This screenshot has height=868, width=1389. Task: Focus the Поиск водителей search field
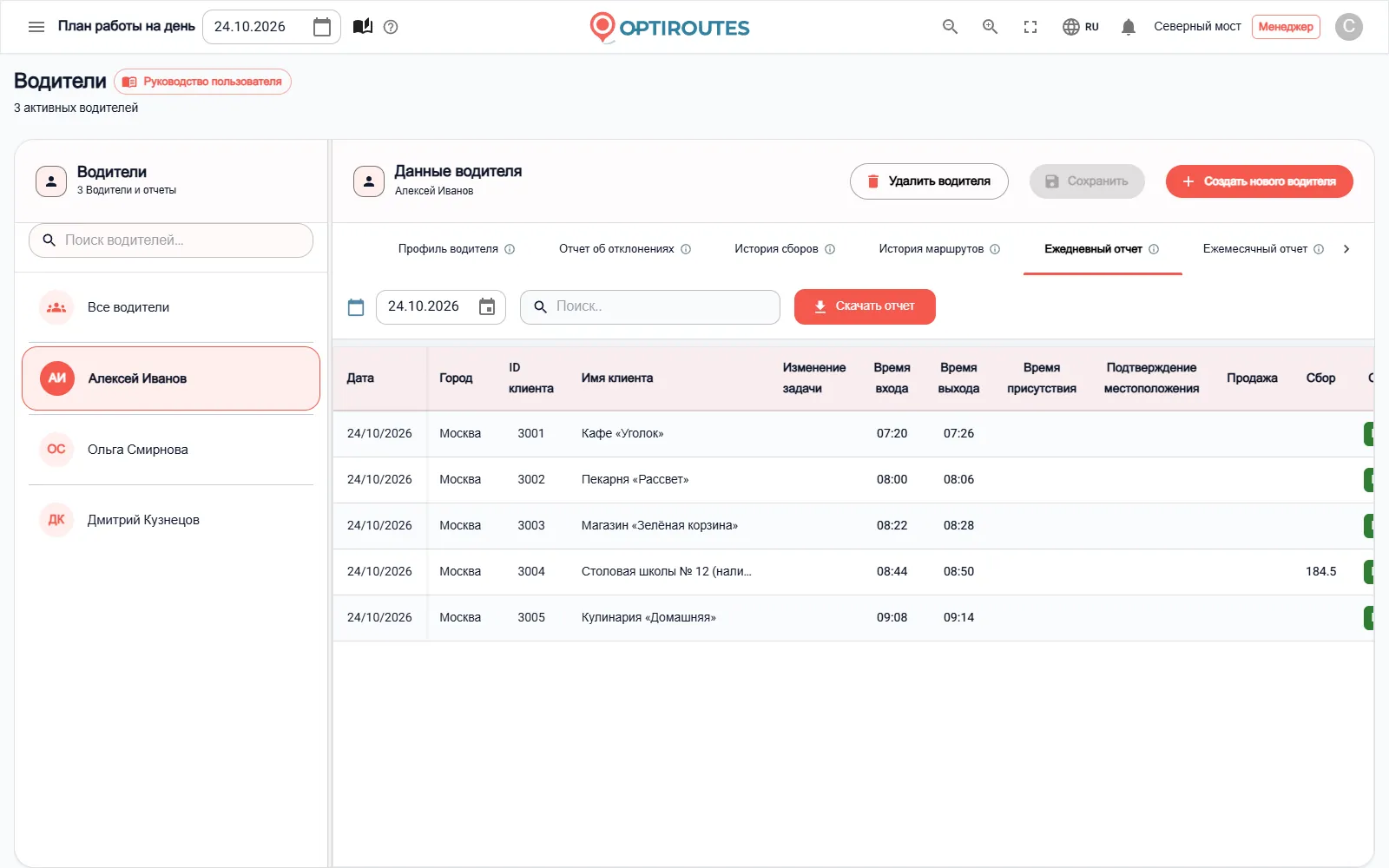point(171,240)
